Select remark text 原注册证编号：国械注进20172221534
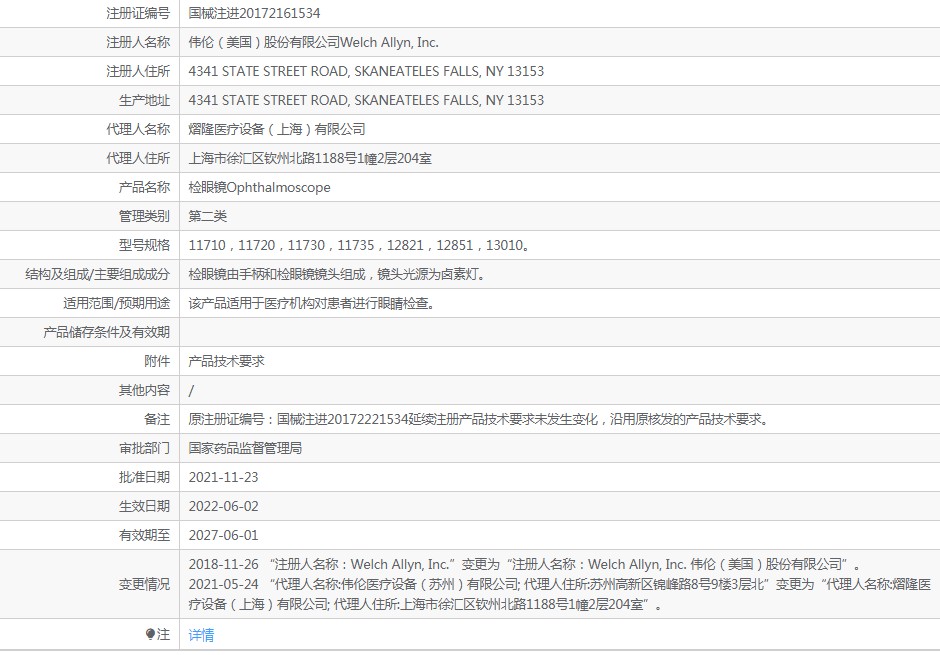 pyautogui.click(x=298, y=419)
